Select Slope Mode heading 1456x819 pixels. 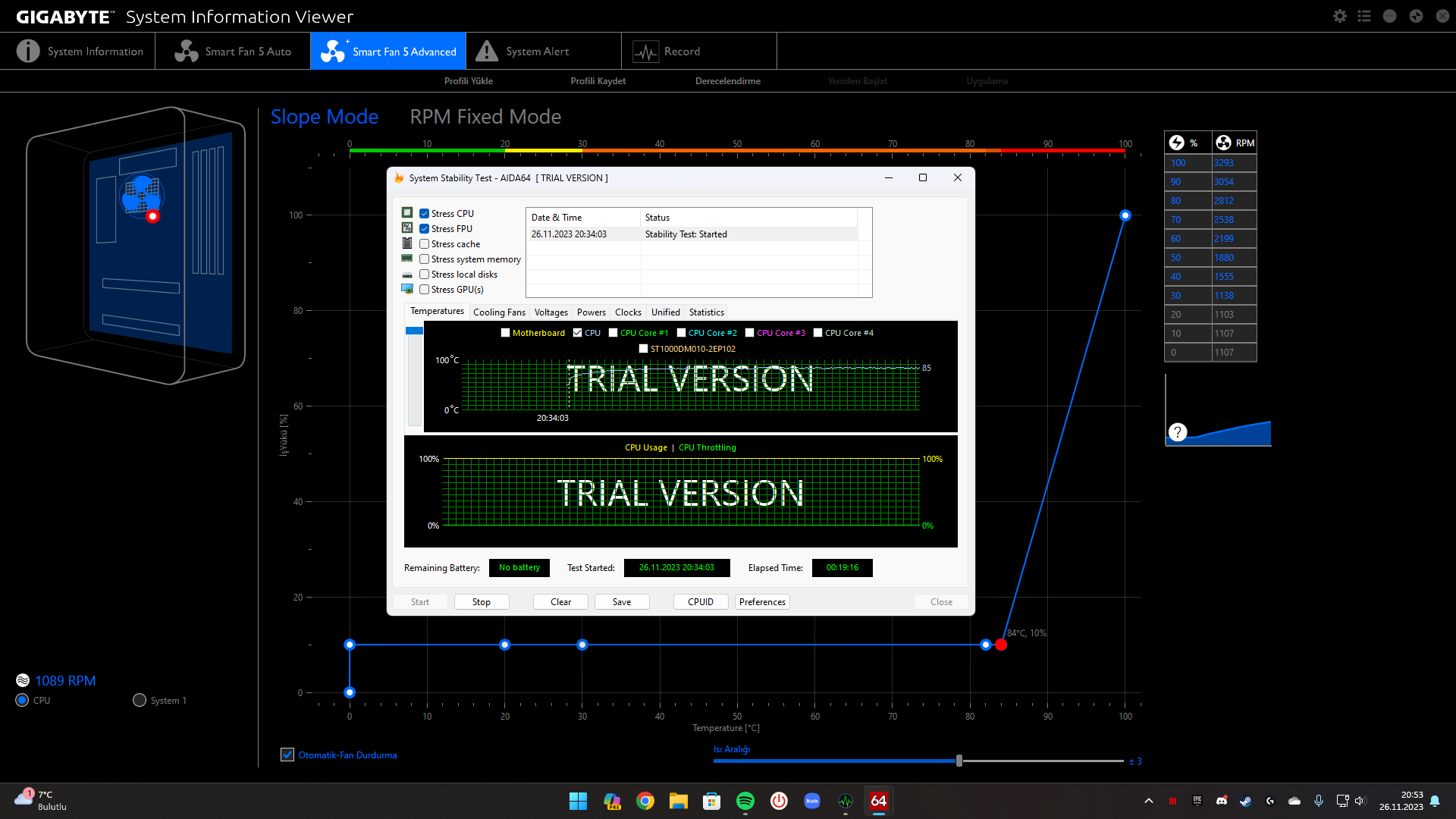[325, 117]
